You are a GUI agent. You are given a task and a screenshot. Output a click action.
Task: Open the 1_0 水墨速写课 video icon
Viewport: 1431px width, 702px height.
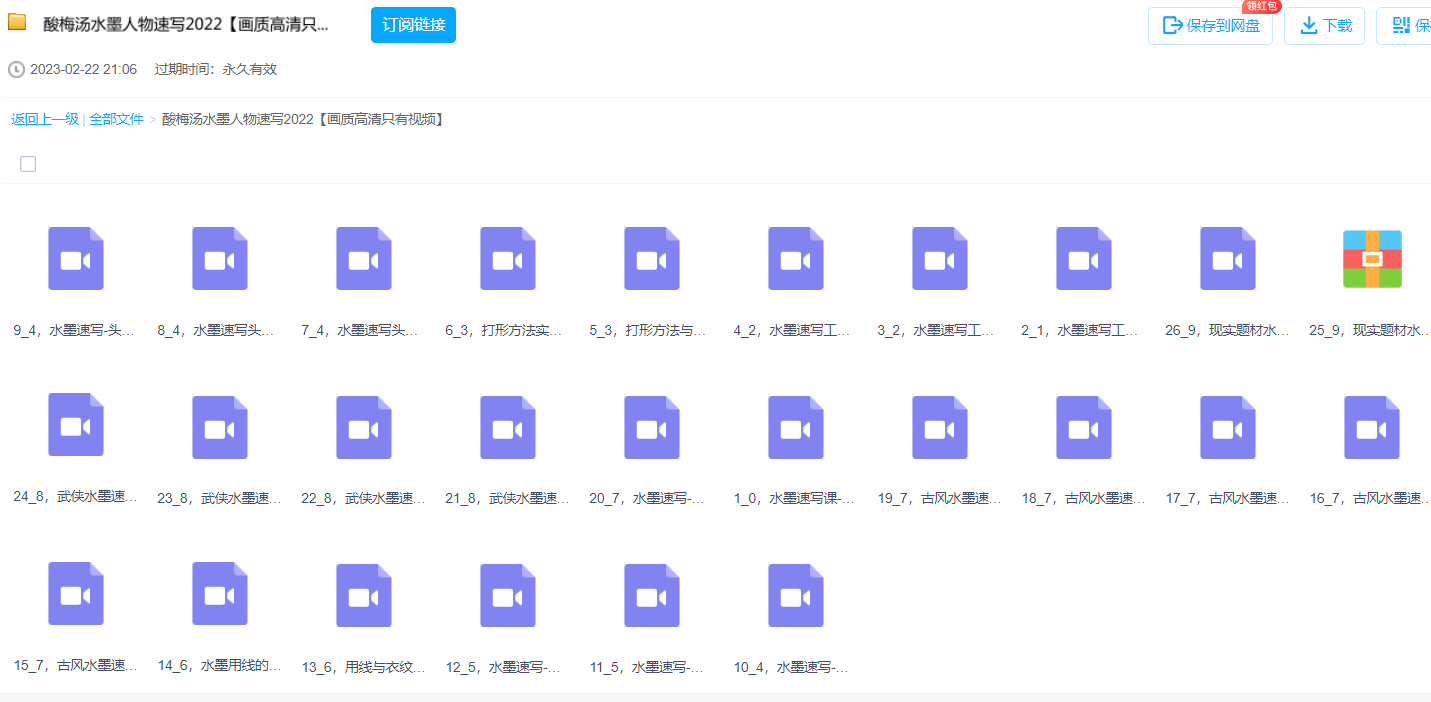(x=796, y=428)
